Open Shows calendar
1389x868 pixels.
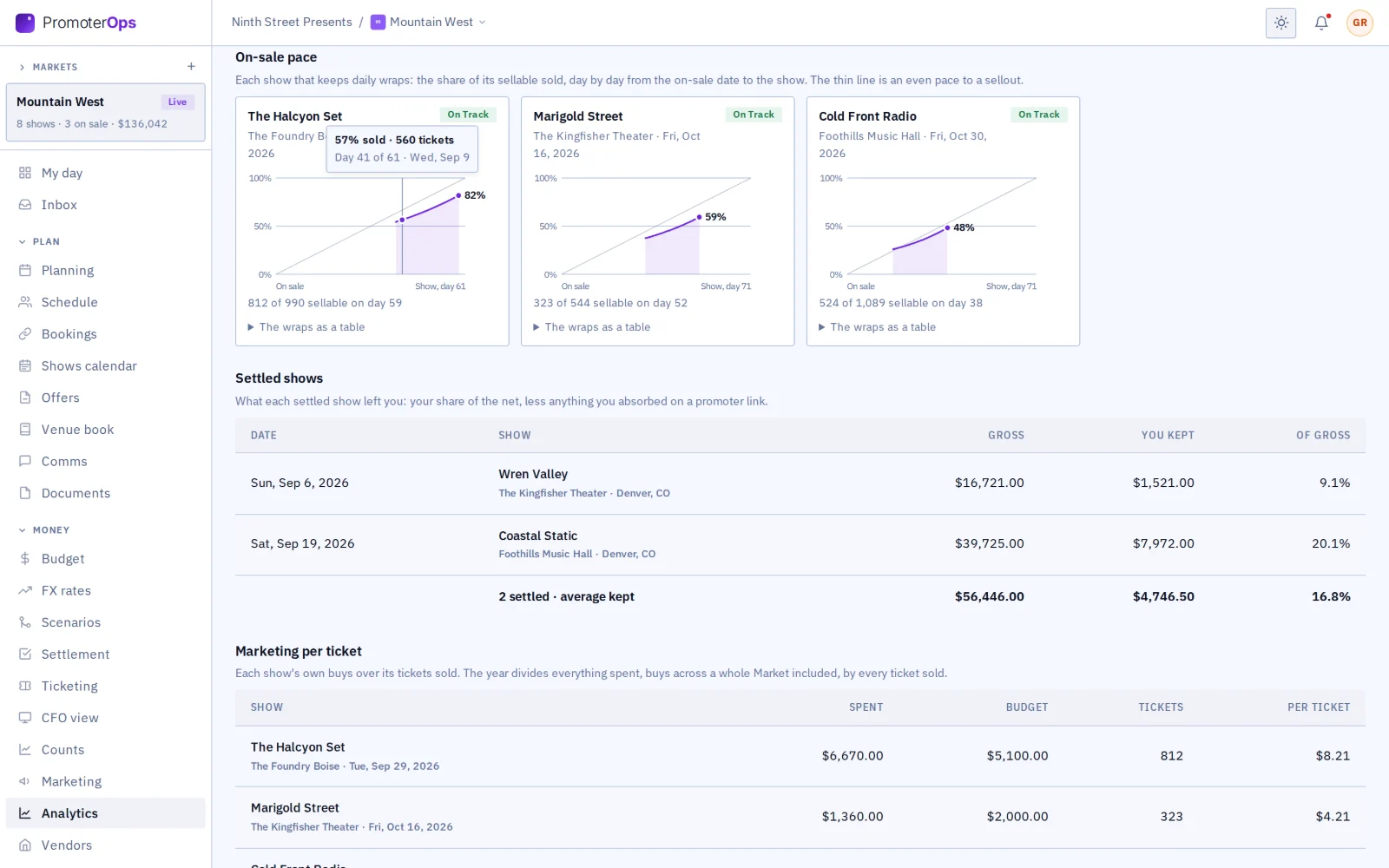point(106,366)
